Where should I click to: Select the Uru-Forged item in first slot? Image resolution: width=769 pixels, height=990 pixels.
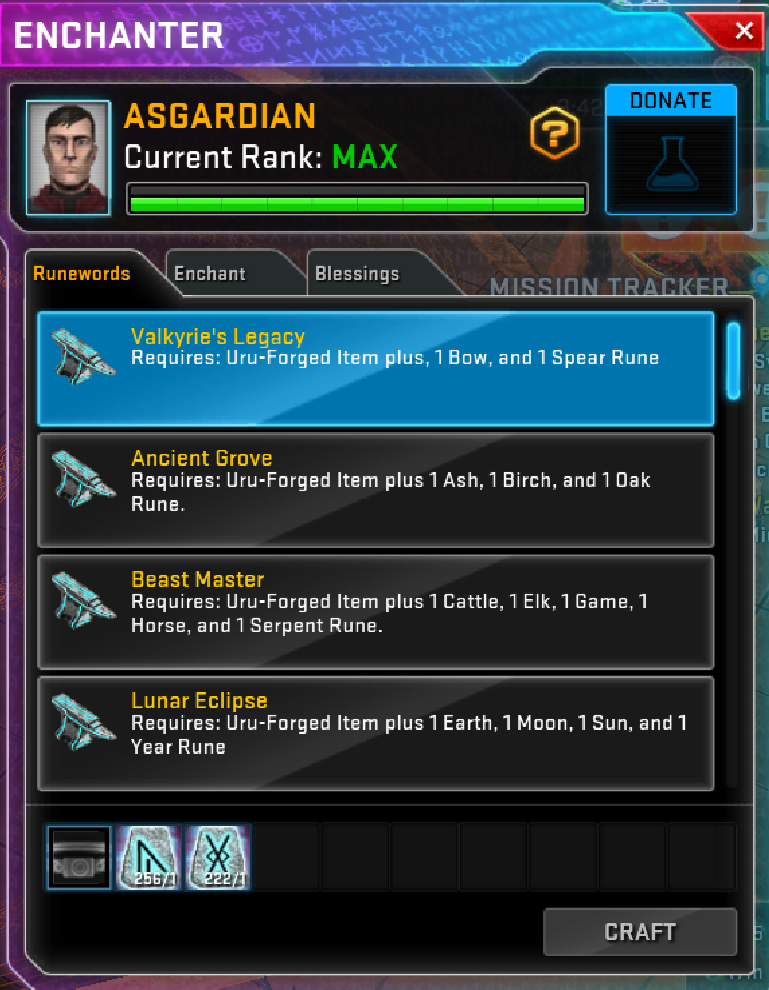(x=79, y=857)
